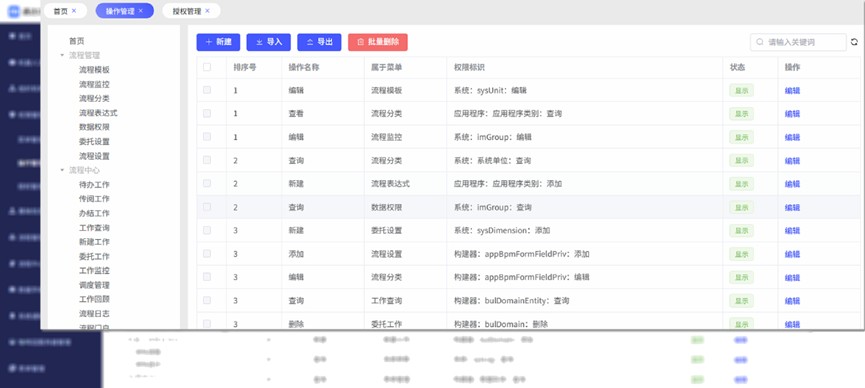Check the row with 应用程序类别：添加 permission
Screen dimensions: 865x388
(x=207, y=183)
